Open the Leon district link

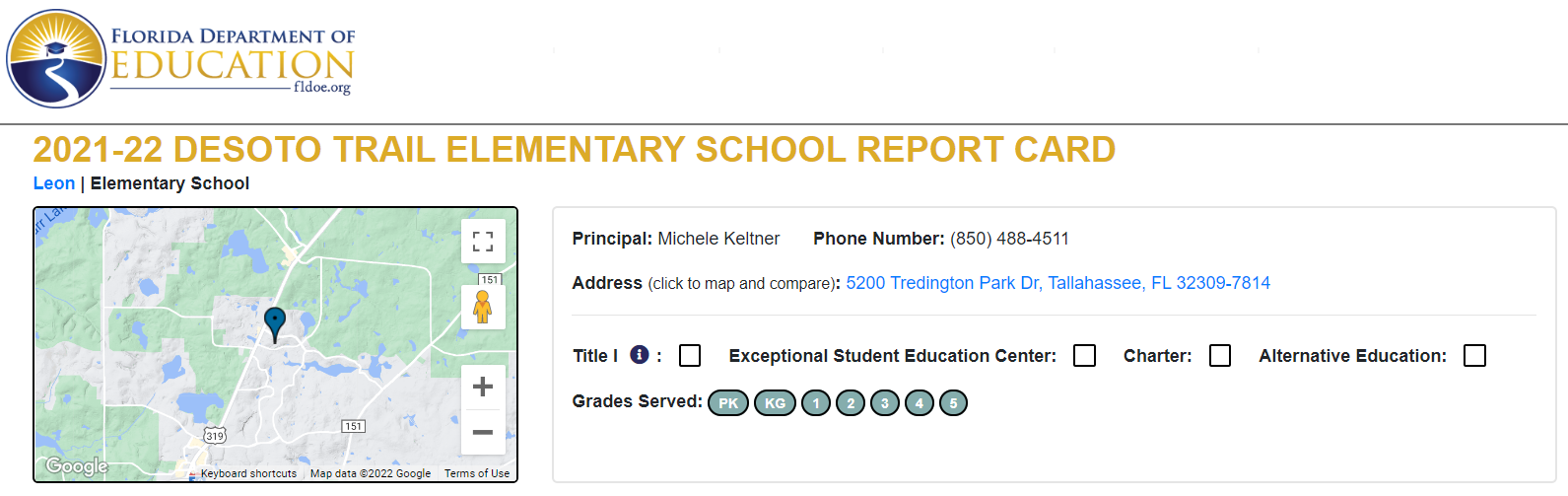coord(54,183)
